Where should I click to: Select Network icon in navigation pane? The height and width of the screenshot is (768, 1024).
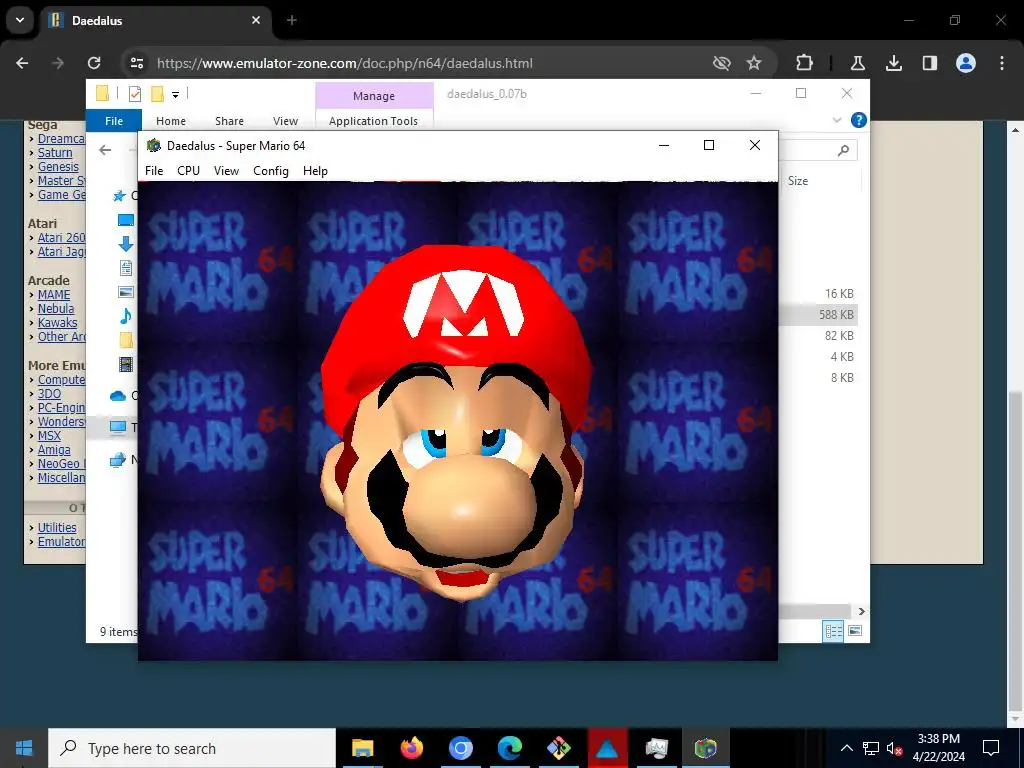click(118, 460)
